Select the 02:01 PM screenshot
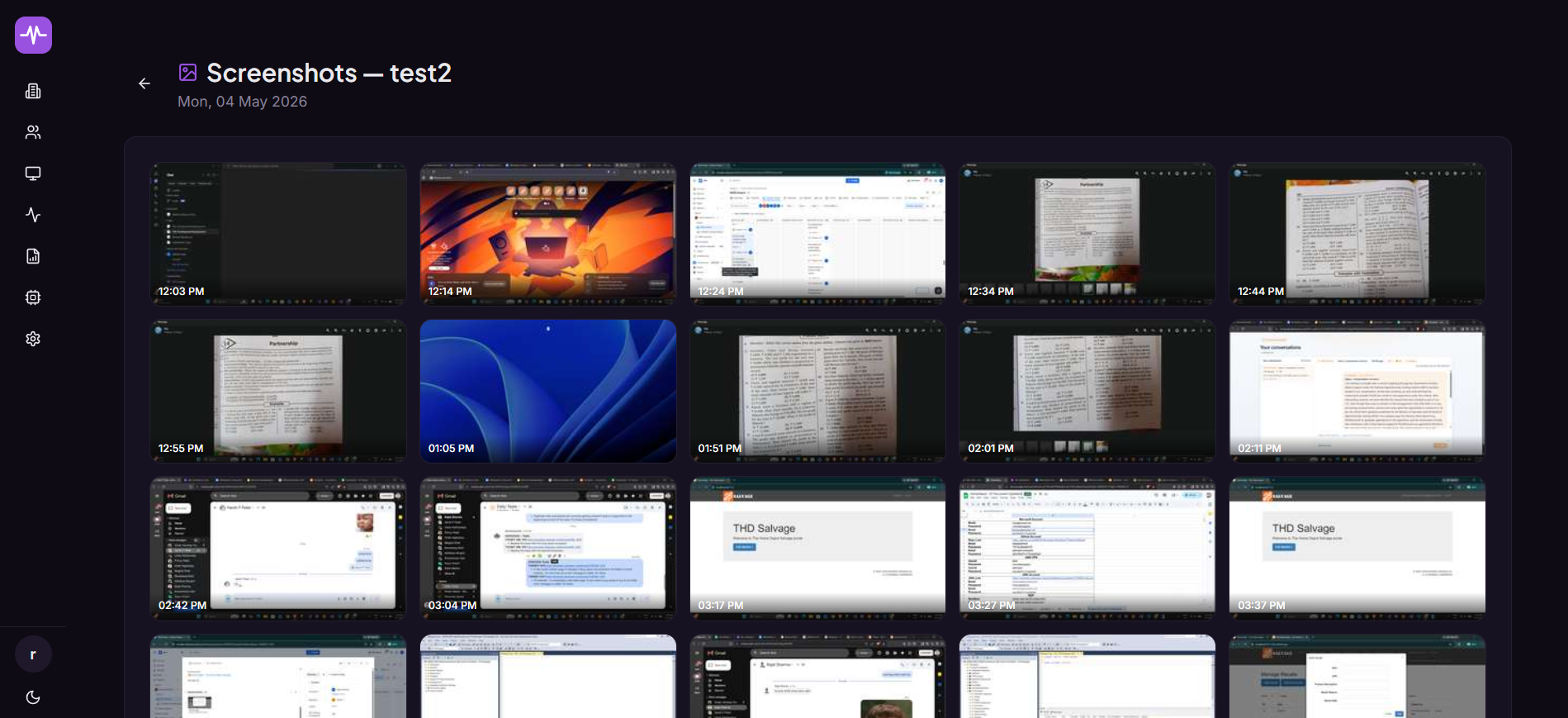This screenshot has height=718, width=1568. [1087, 391]
